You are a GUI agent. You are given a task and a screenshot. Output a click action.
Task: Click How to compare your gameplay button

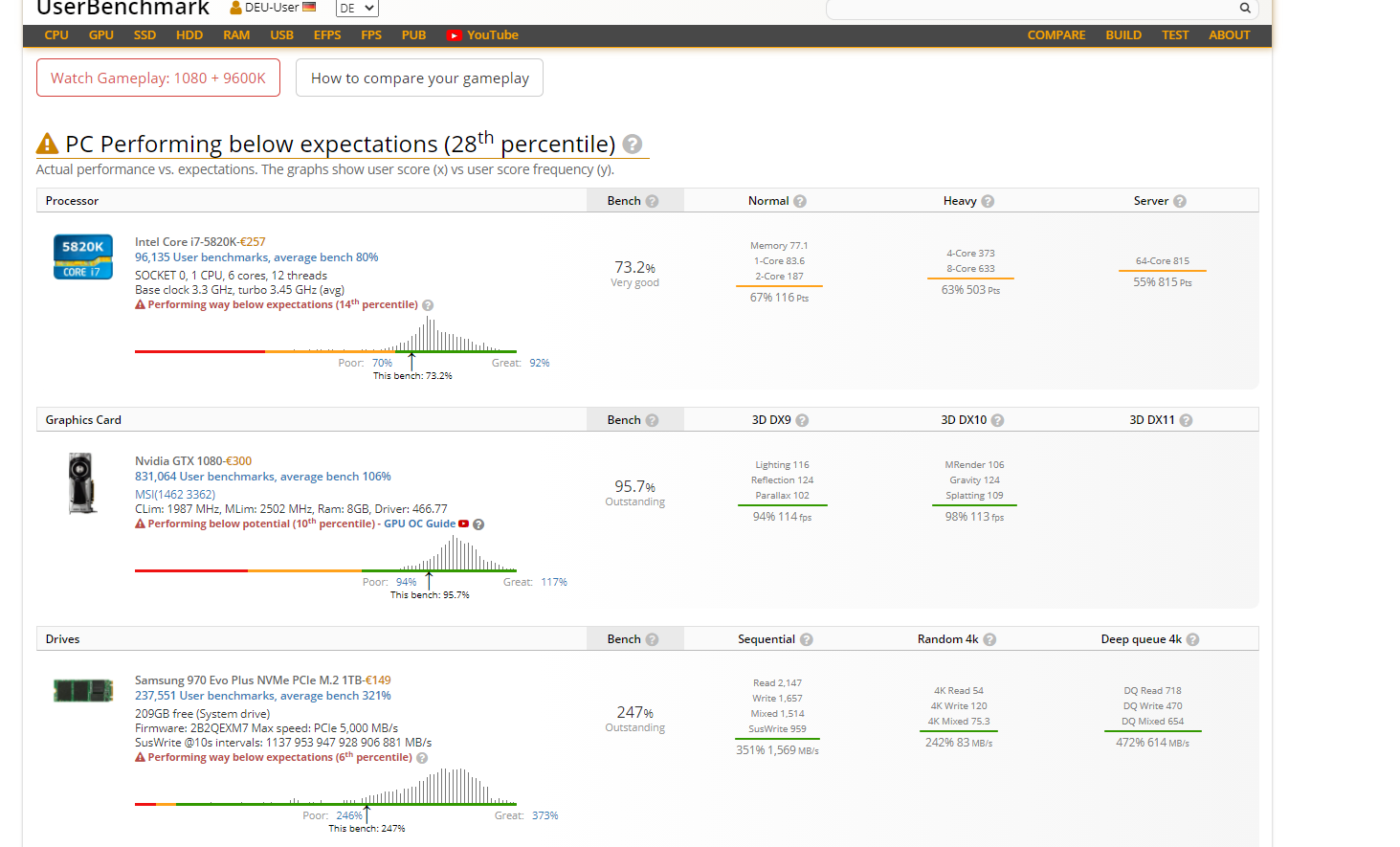[x=419, y=78]
